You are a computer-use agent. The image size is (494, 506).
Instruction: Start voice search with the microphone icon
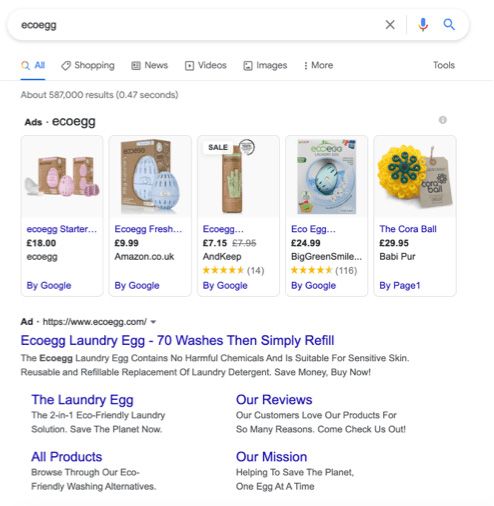tap(423, 24)
